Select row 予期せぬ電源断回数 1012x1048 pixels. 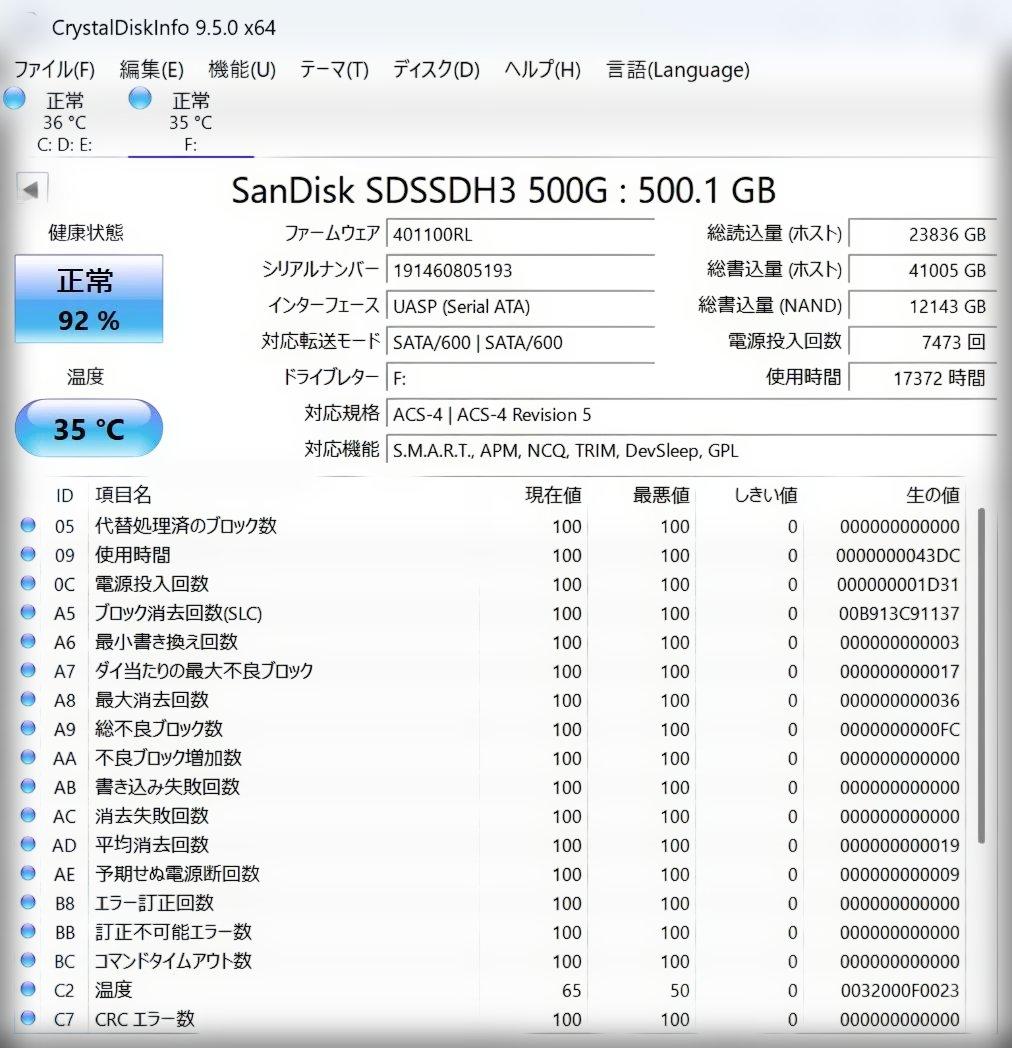pos(491,874)
